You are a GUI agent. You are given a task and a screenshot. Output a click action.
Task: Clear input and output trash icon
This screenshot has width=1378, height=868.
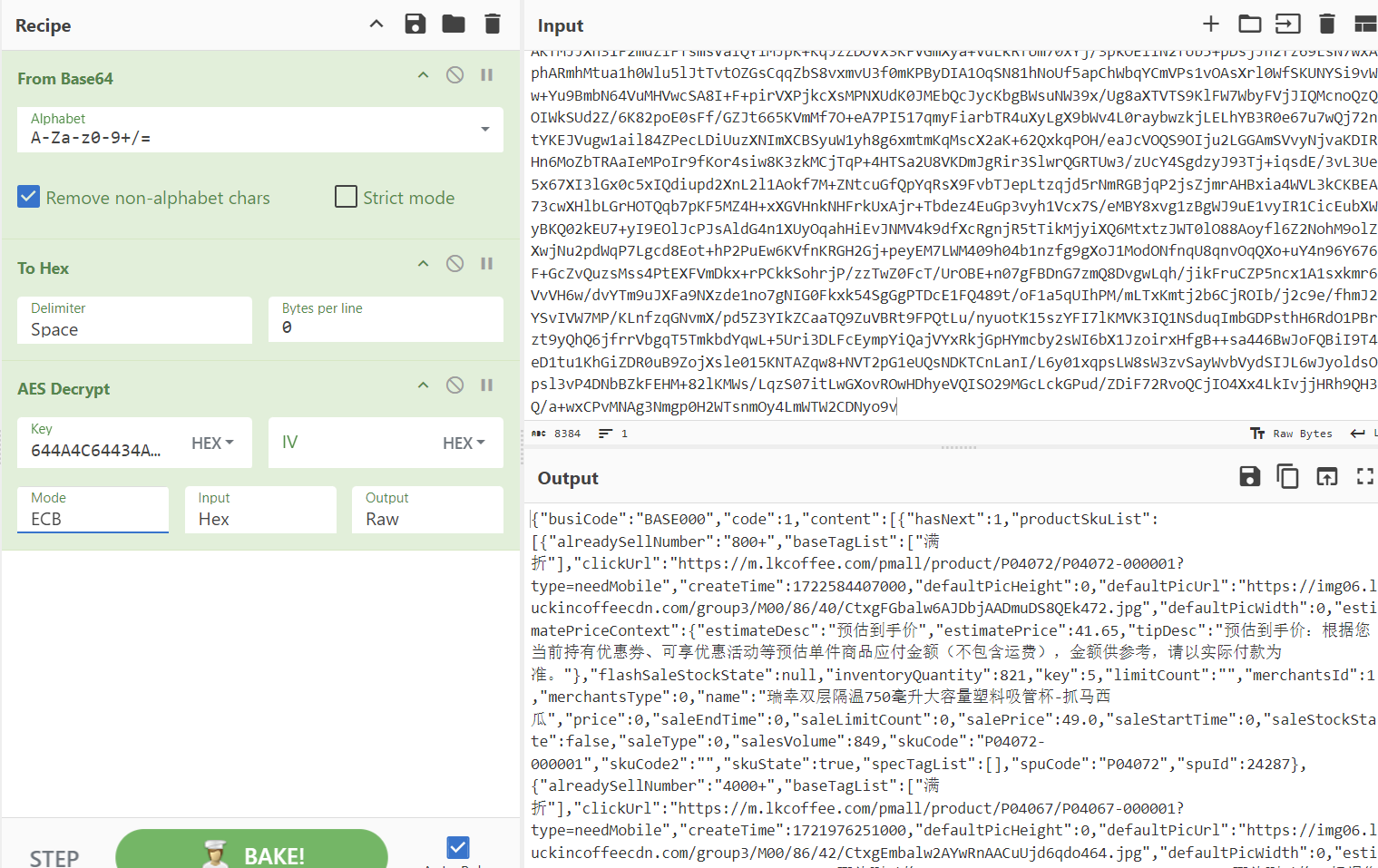1327,24
